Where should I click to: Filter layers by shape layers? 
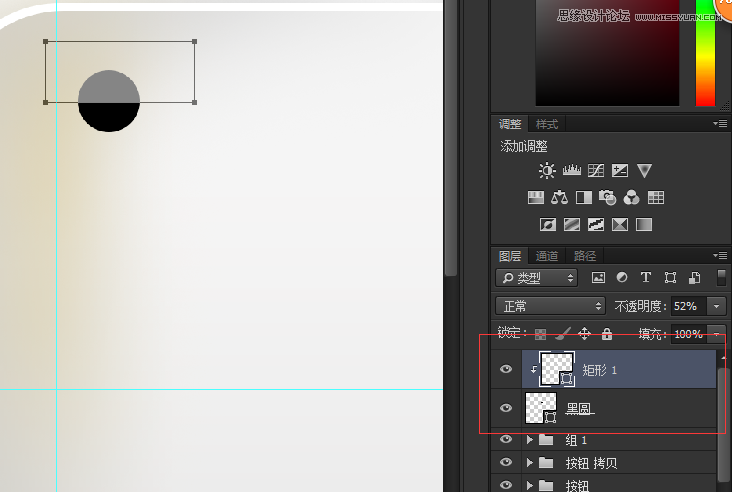click(670, 278)
